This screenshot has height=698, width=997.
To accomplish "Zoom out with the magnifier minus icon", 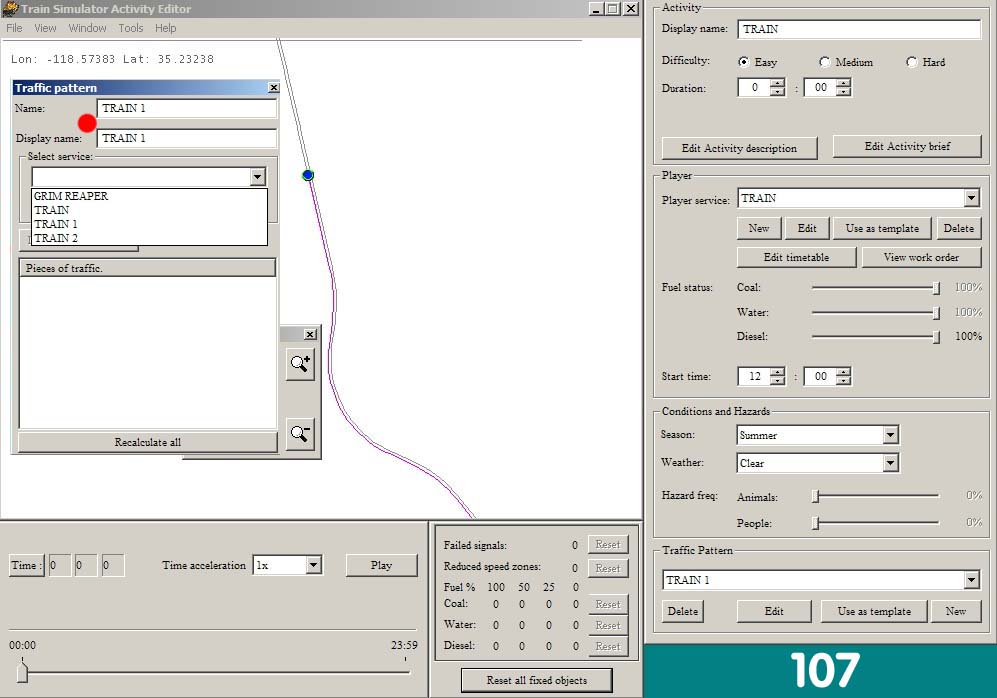I will [300, 434].
